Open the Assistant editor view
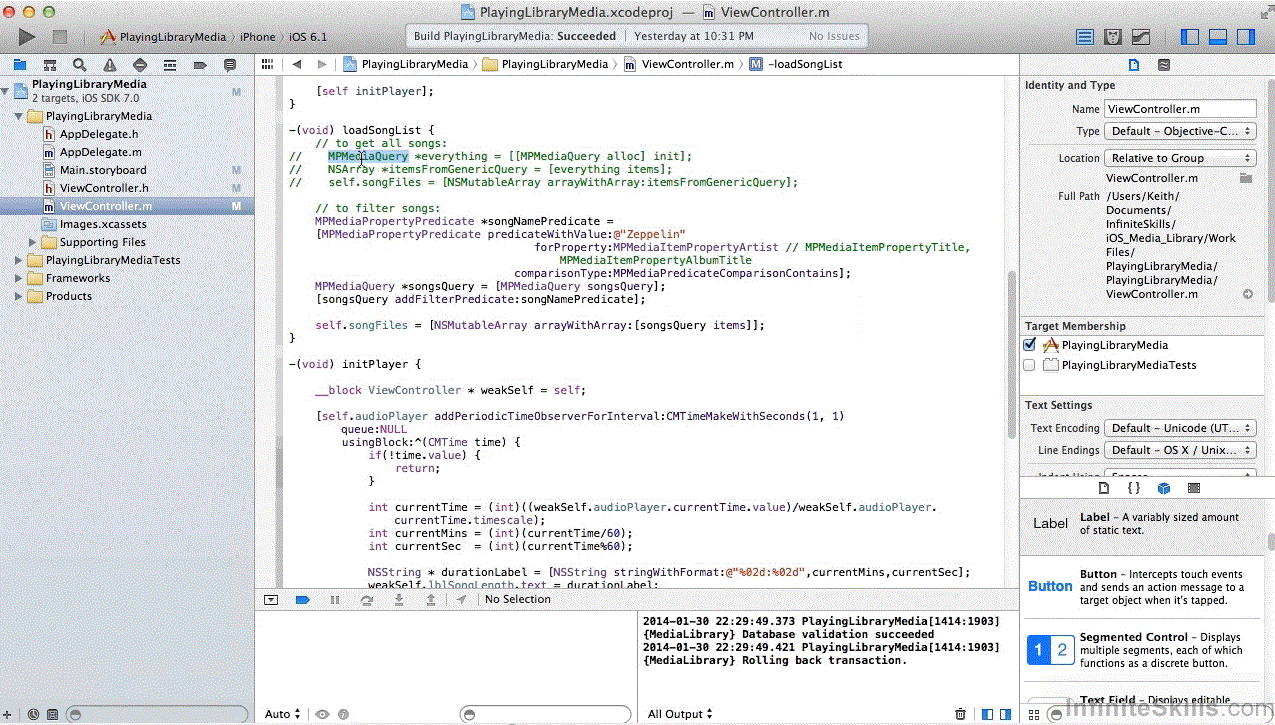Viewport: 1275px width, 725px height. [x=1112, y=37]
